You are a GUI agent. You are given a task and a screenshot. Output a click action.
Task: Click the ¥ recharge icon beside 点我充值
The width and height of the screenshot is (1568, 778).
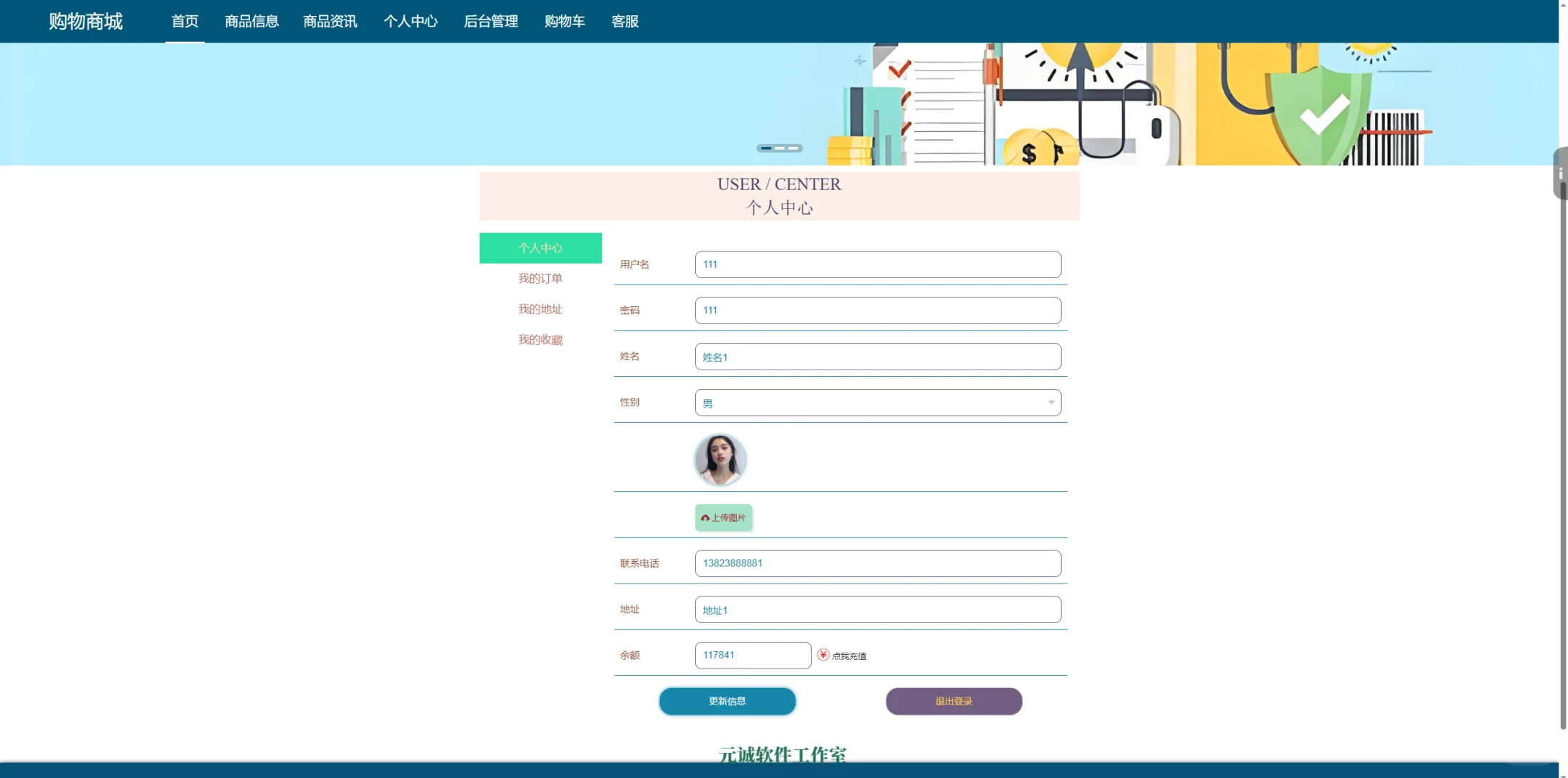point(823,656)
